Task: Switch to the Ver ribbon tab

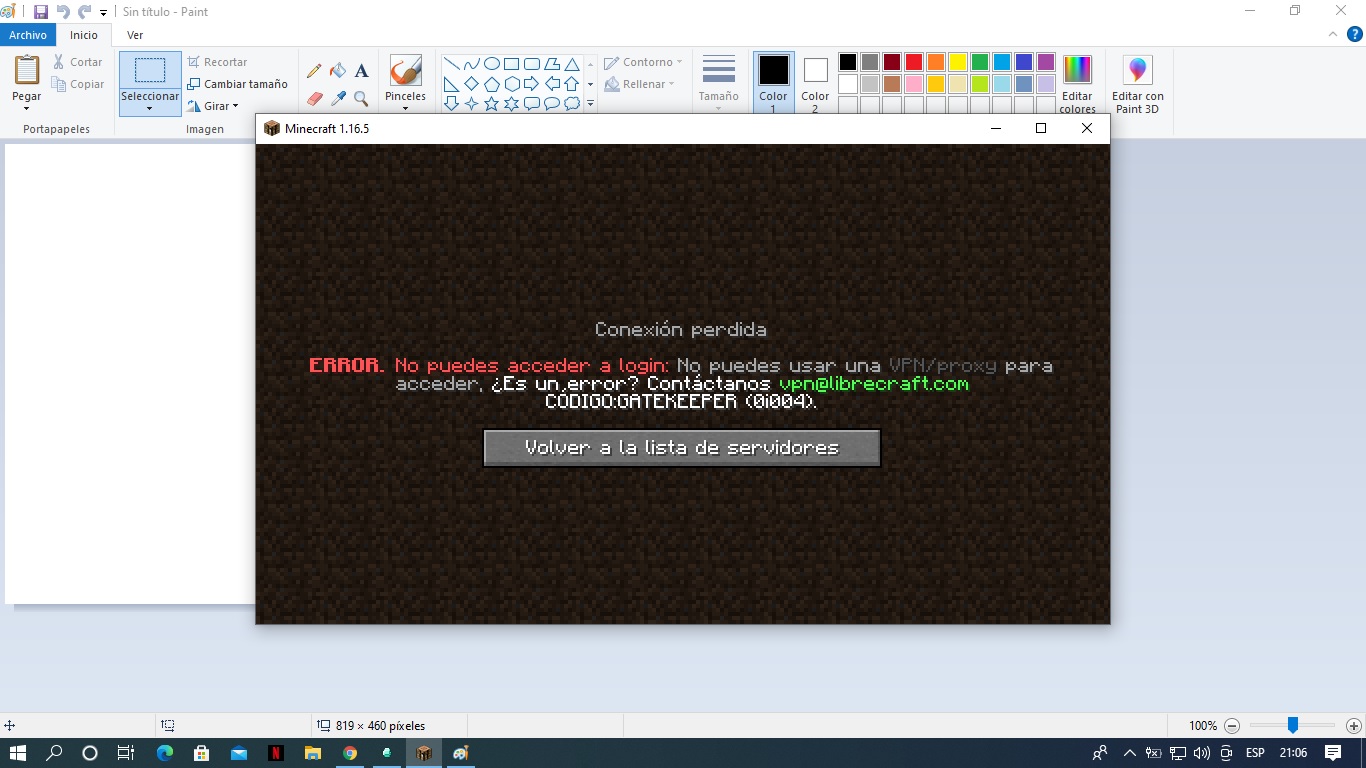Action: tap(135, 35)
